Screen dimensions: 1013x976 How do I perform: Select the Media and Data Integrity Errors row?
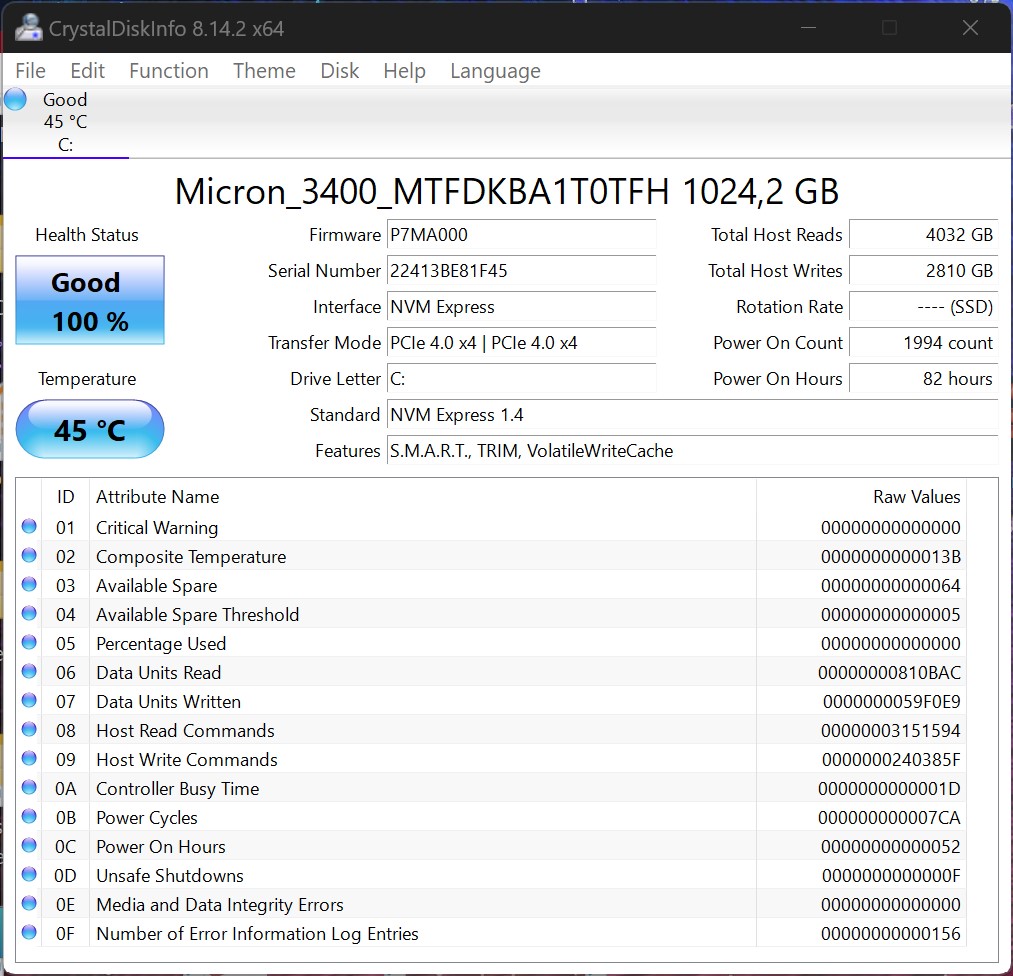491,904
